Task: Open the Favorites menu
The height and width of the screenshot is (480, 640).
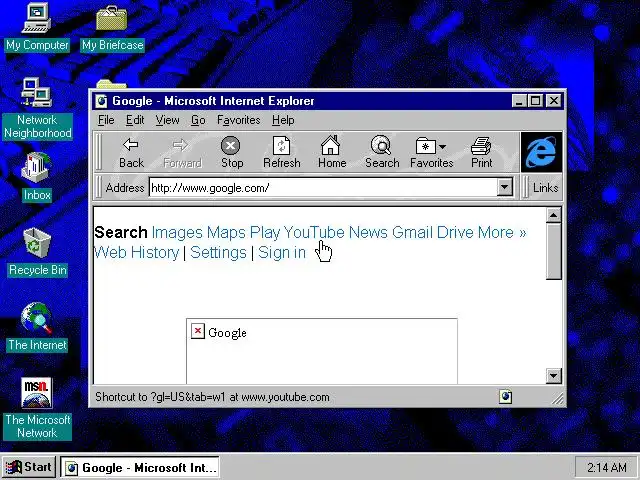Action: (238, 120)
